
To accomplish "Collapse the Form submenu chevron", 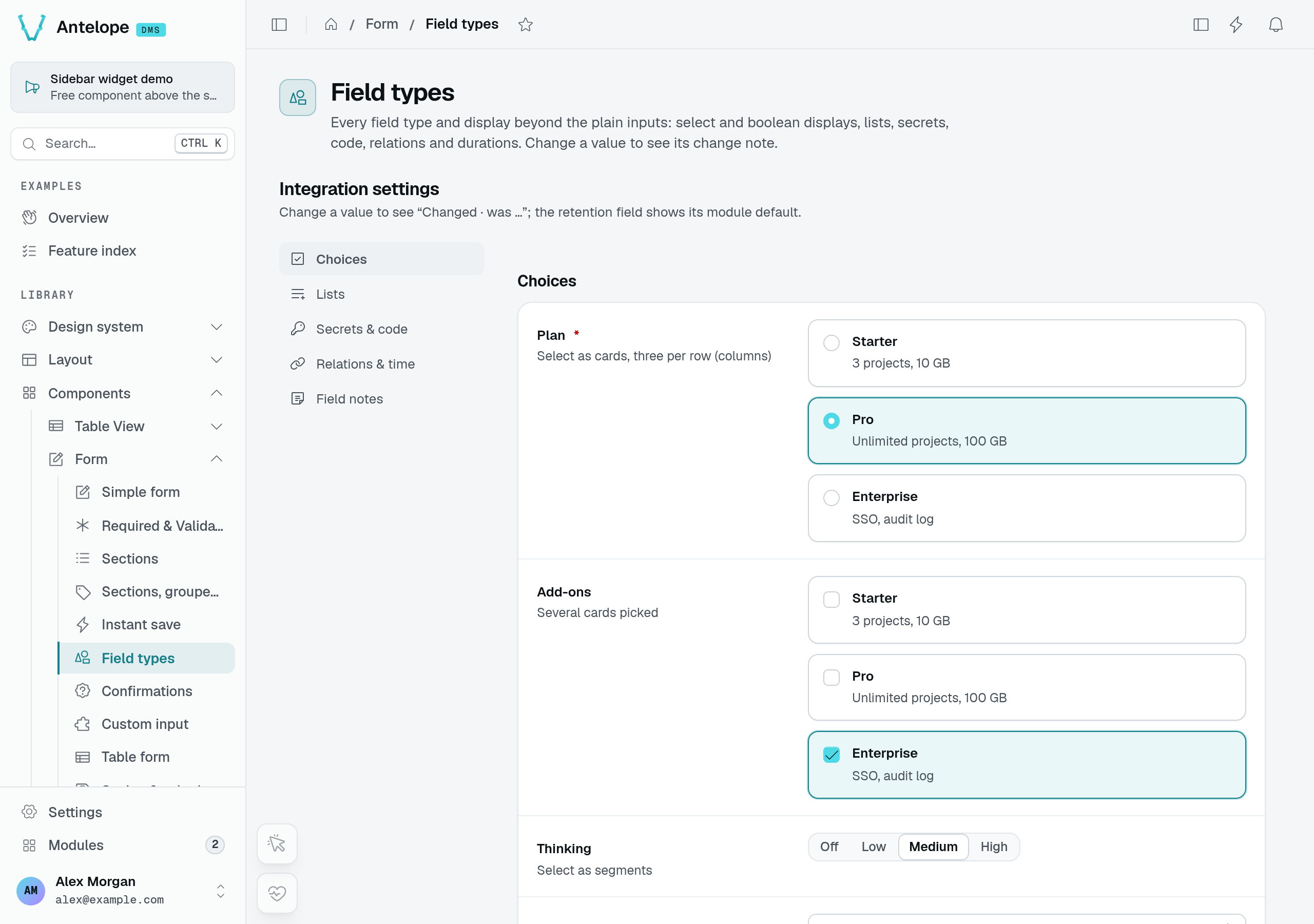I will pos(216,458).
